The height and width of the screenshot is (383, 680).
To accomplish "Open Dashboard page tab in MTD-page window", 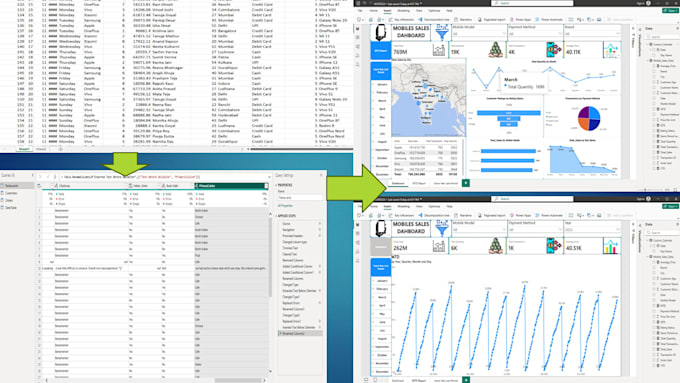I will (x=398, y=380).
